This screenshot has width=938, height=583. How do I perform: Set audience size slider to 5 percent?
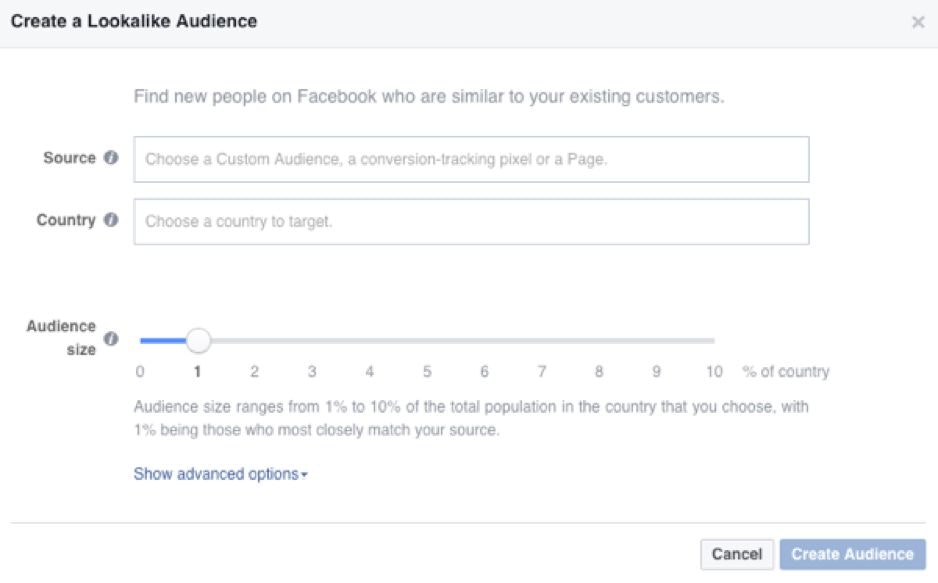pyautogui.click(x=427, y=340)
